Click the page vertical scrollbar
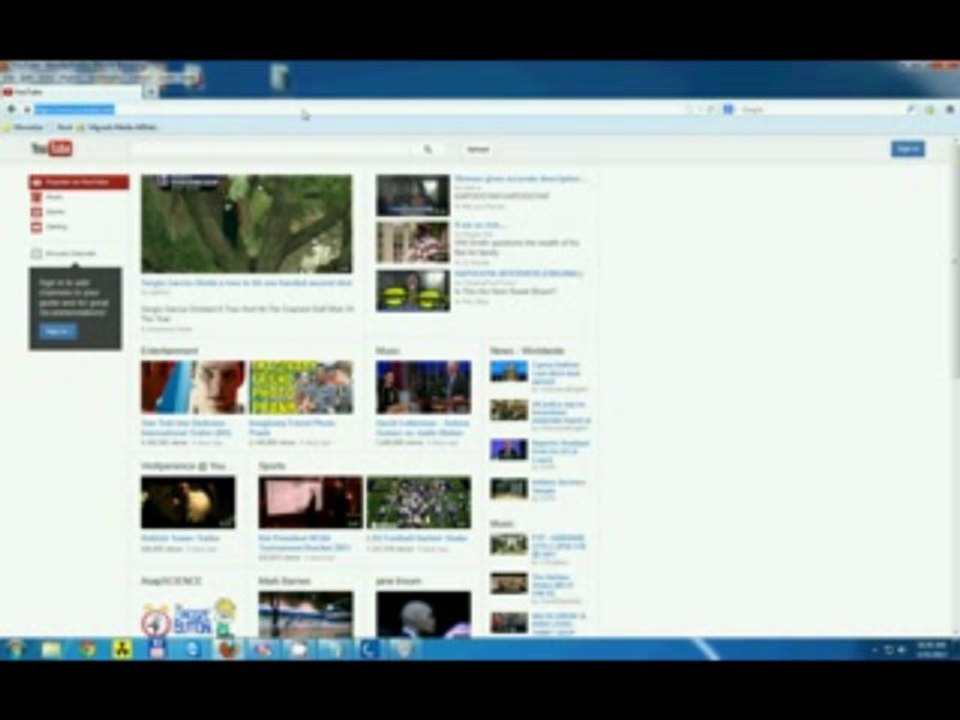 [955, 386]
